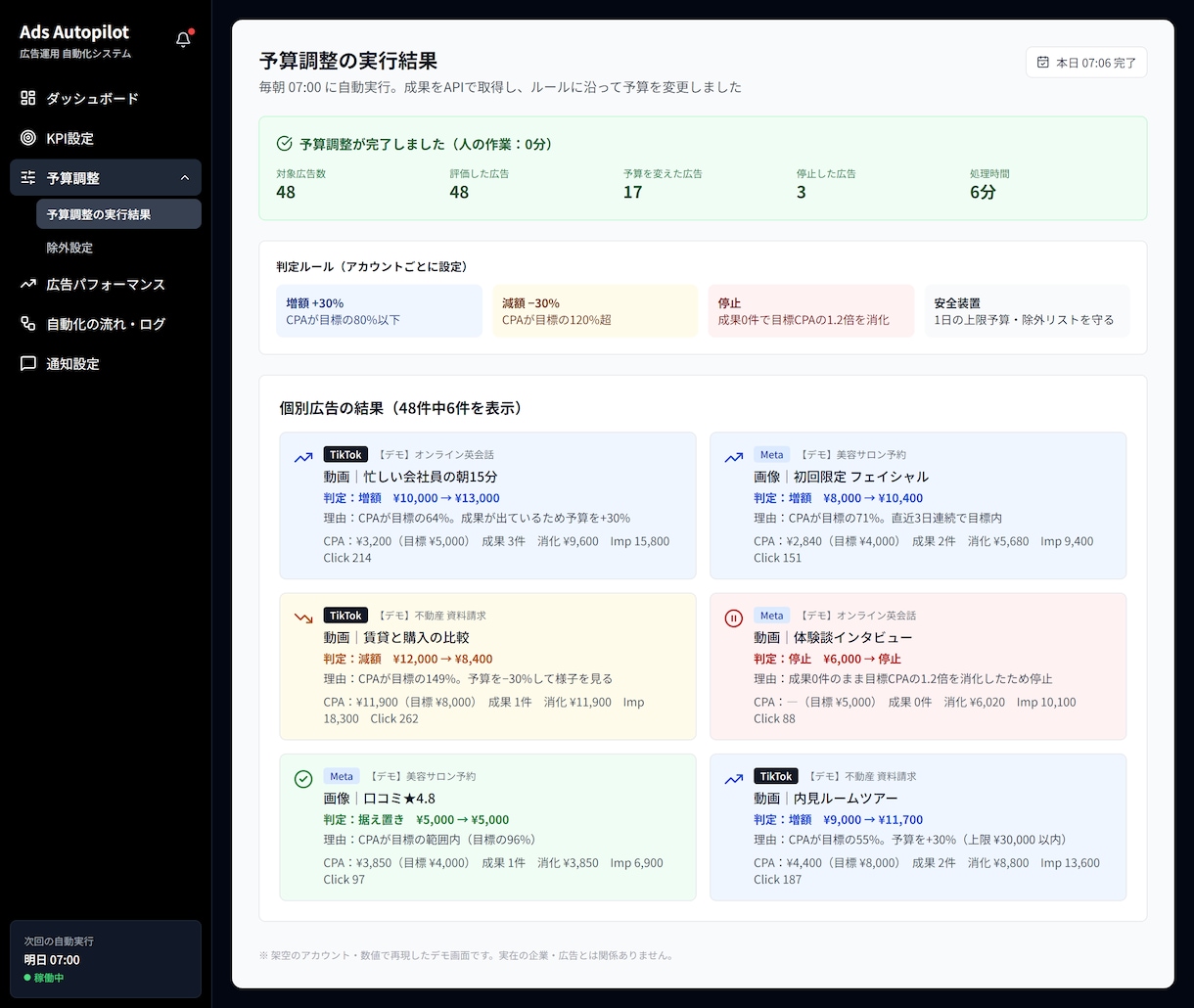This screenshot has width=1194, height=1008.
Task: Click 予算調整の実行結果 page heading
Action: pyautogui.click(x=348, y=61)
